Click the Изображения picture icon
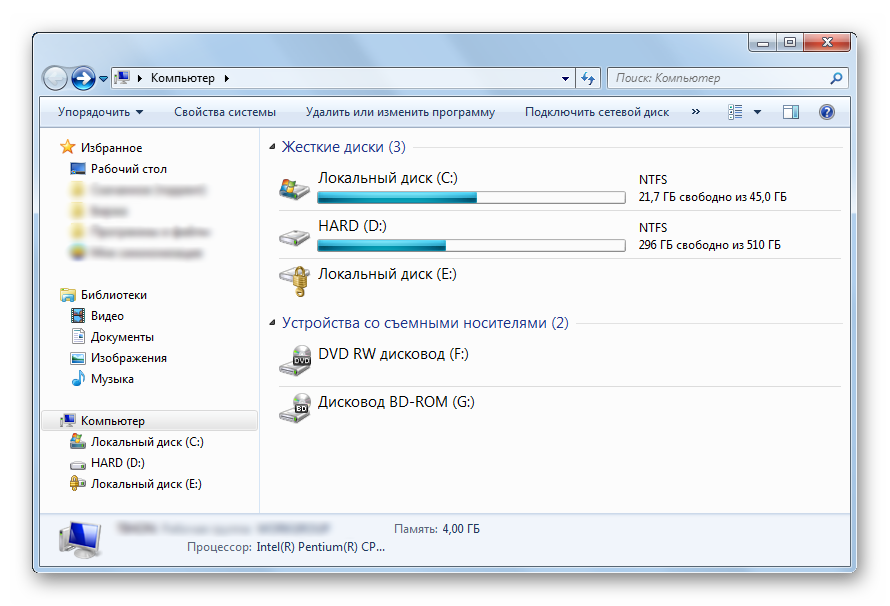This screenshot has height=606, width=890. pyautogui.click(x=78, y=358)
